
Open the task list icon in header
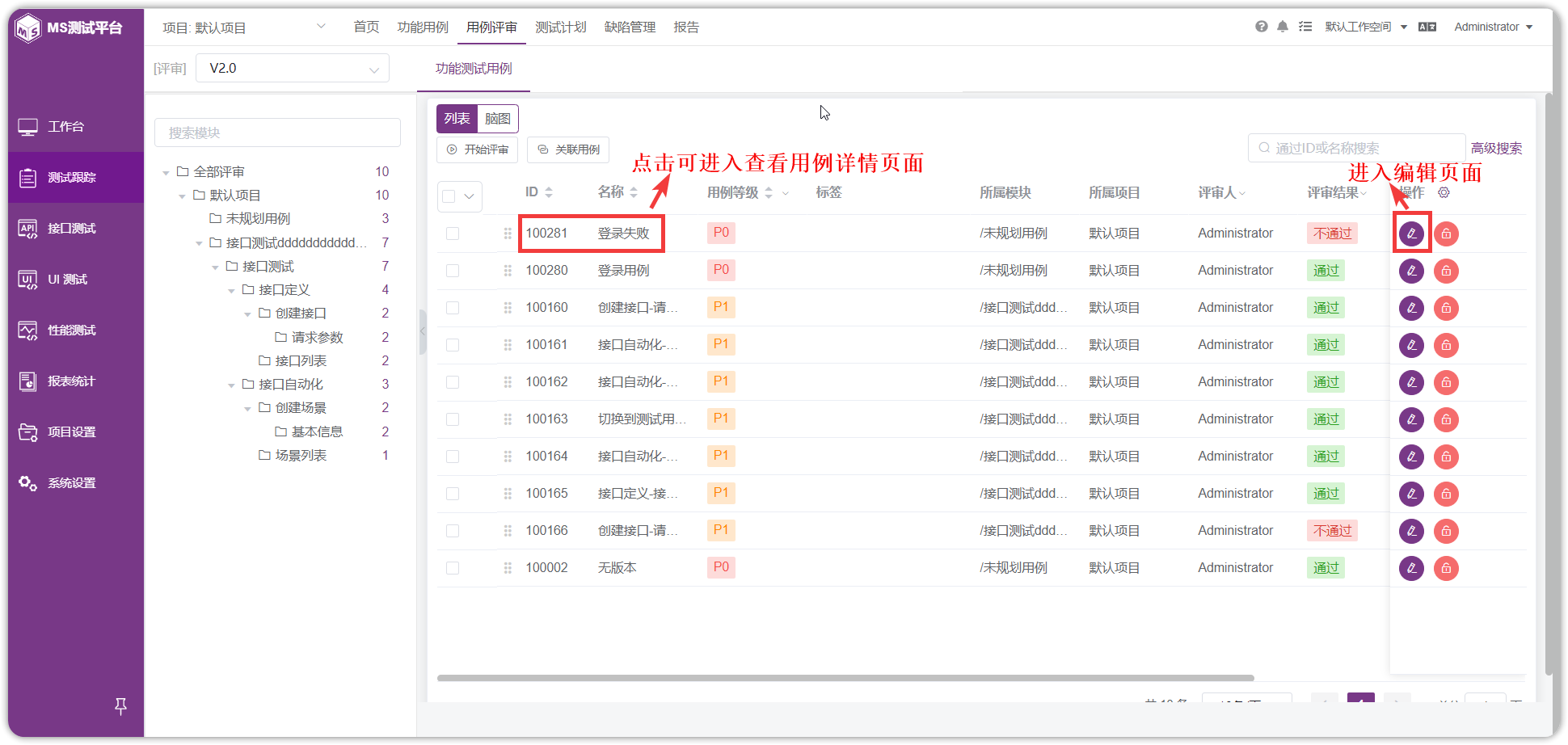pos(1305,27)
